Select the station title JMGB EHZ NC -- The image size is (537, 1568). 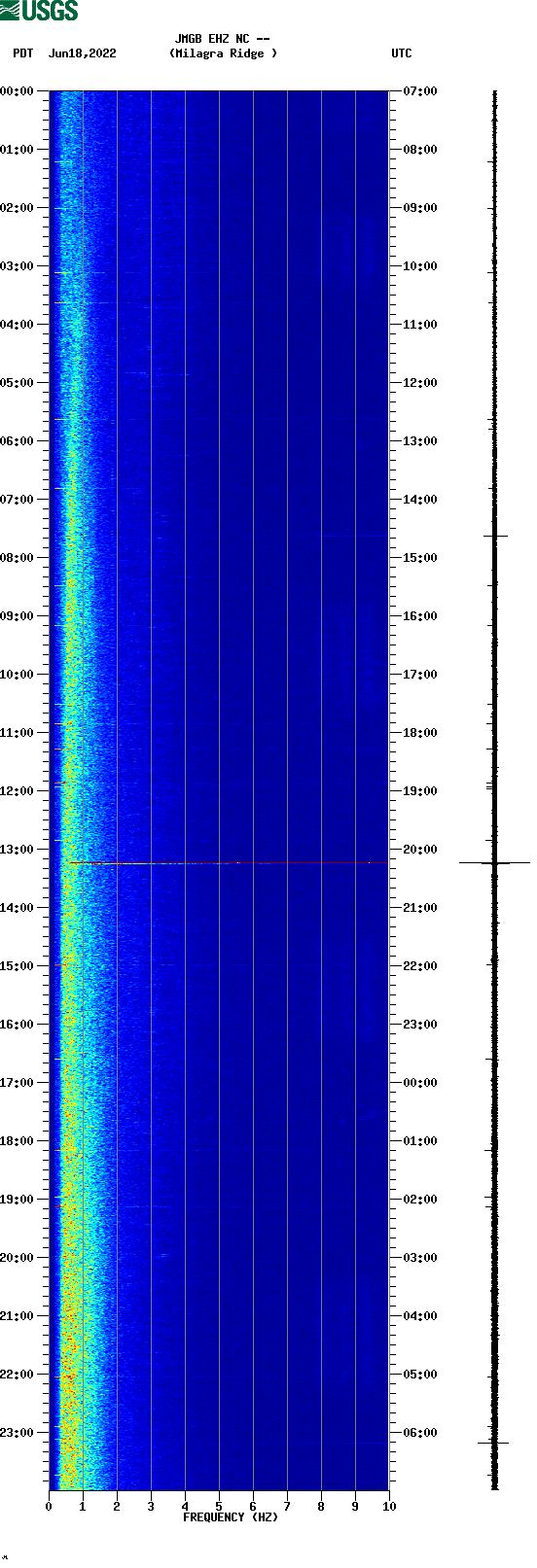pos(223,39)
